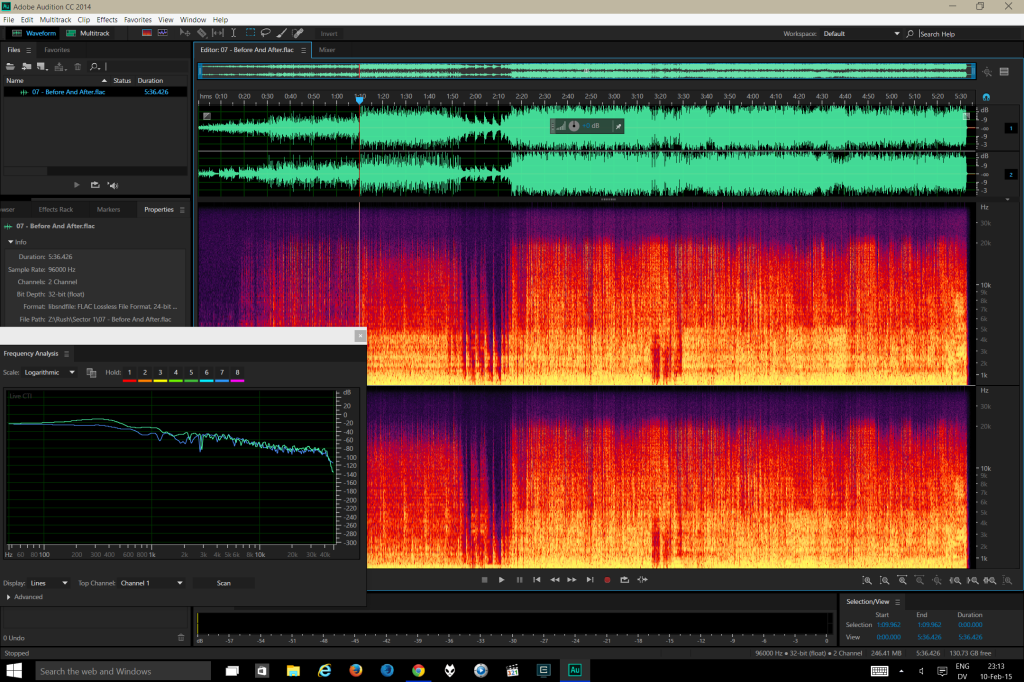Select the Lasso Selection tool
Image resolution: width=1024 pixels, height=682 pixels.
click(x=267, y=33)
